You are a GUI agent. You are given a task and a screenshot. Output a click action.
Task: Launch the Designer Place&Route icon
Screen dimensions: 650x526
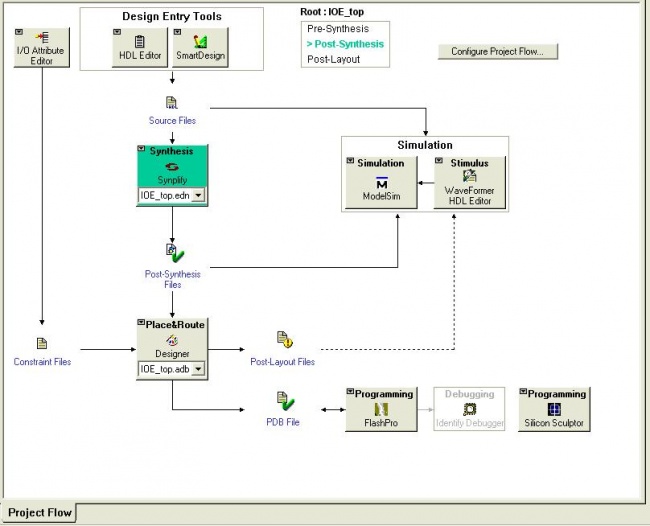point(172,341)
